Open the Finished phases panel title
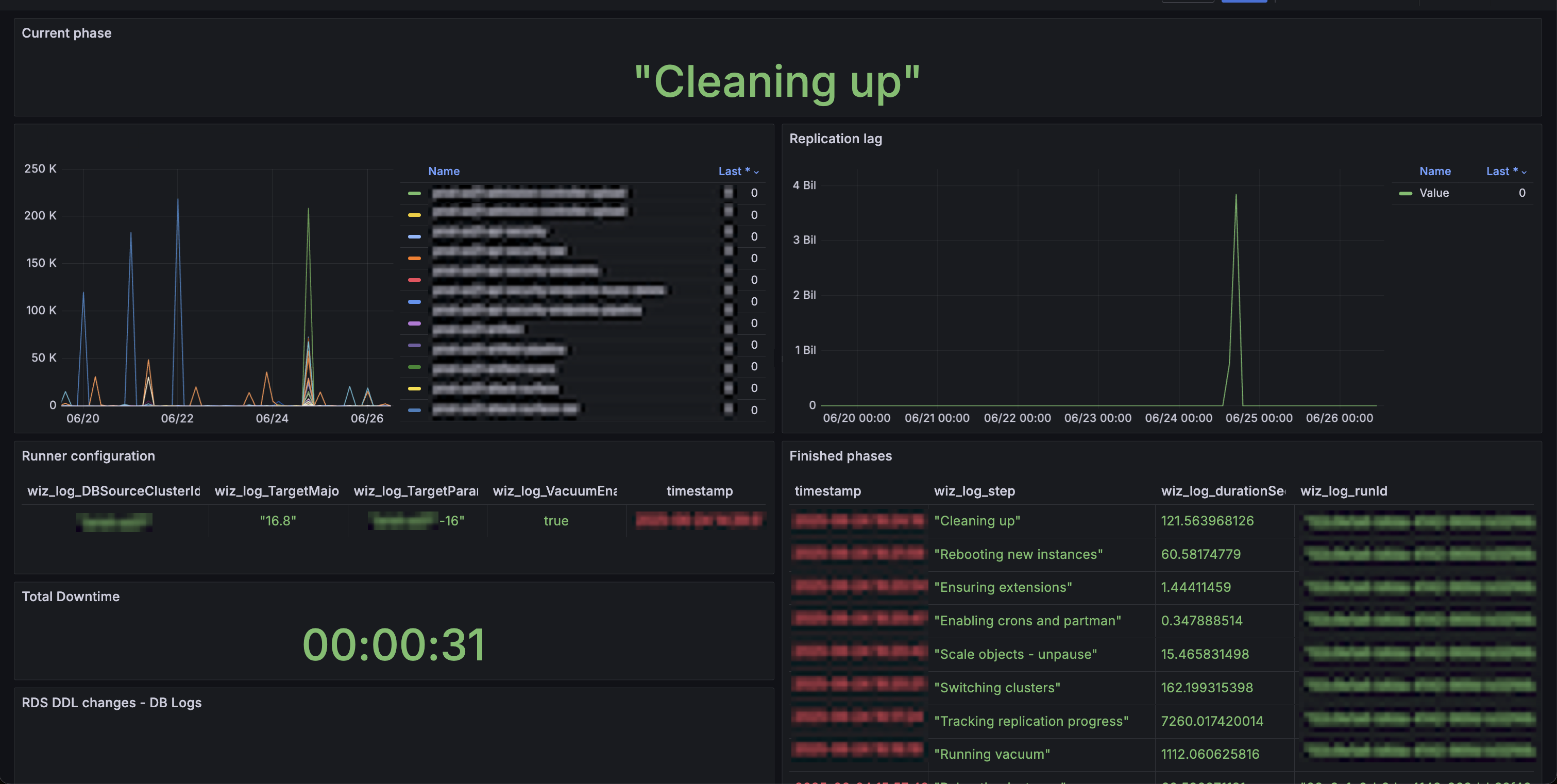This screenshot has height=784, width=1557. 840,456
